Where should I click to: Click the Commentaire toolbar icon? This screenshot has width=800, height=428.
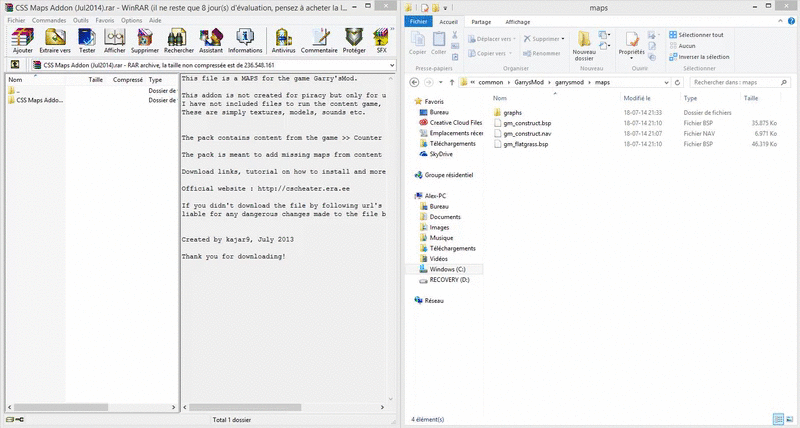click(319, 37)
